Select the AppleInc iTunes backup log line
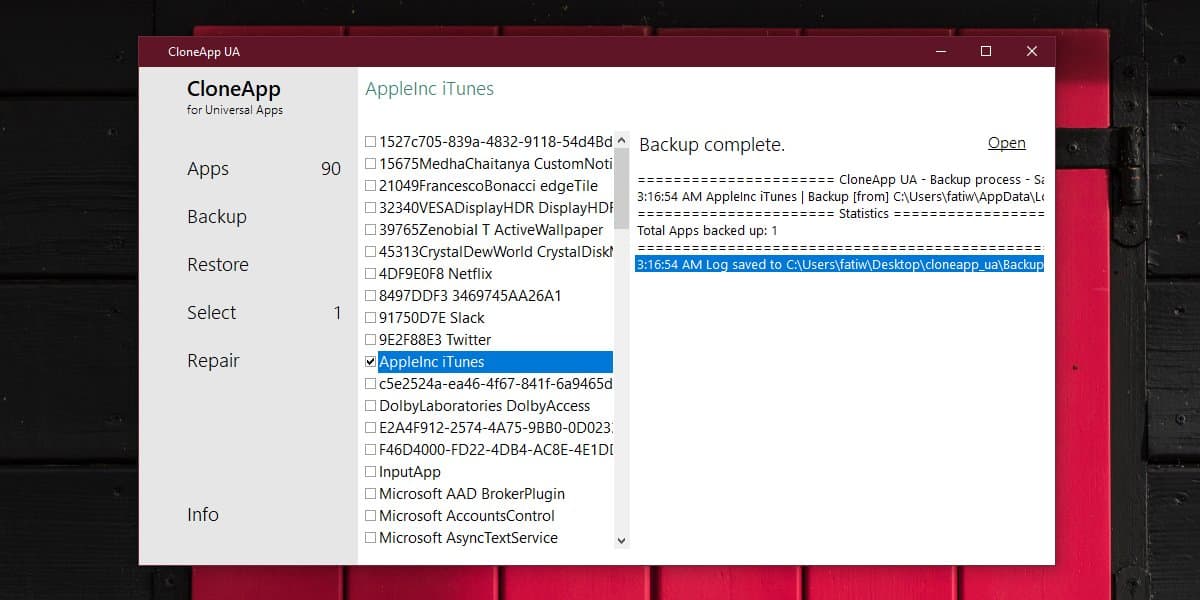 [840, 196]
